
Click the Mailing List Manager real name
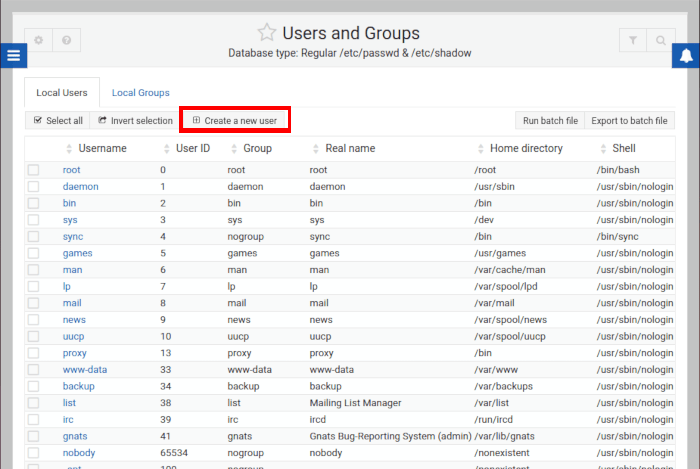pyautogui.click(x=355, y=403)
